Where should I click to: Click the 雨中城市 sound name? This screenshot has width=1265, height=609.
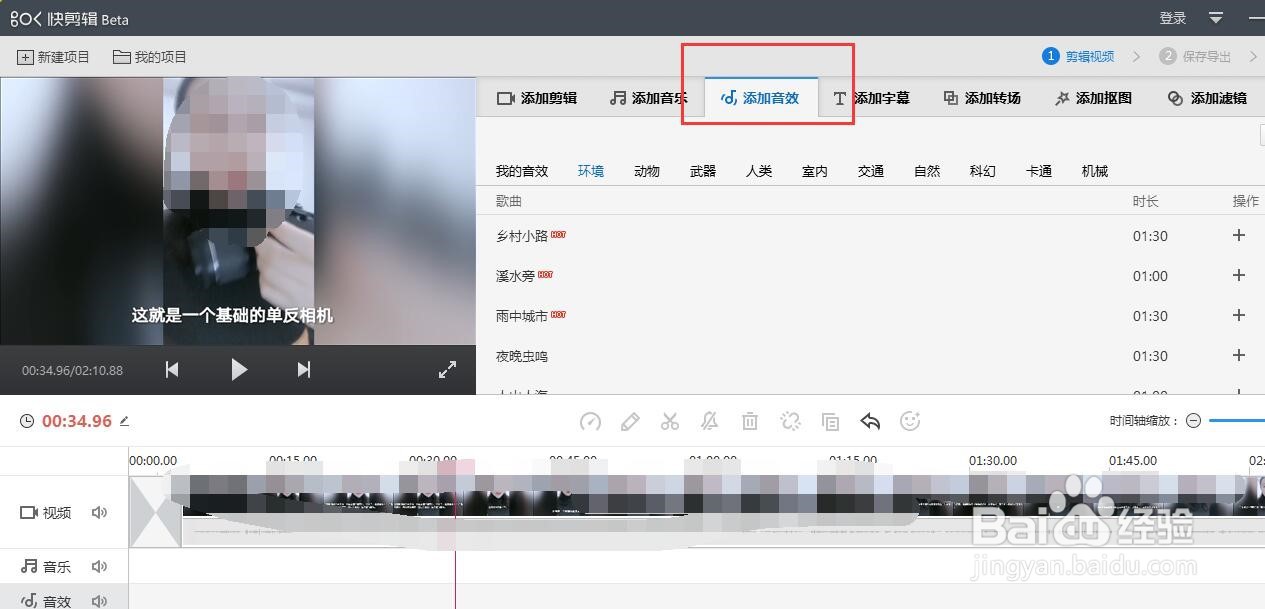(522, 316)
